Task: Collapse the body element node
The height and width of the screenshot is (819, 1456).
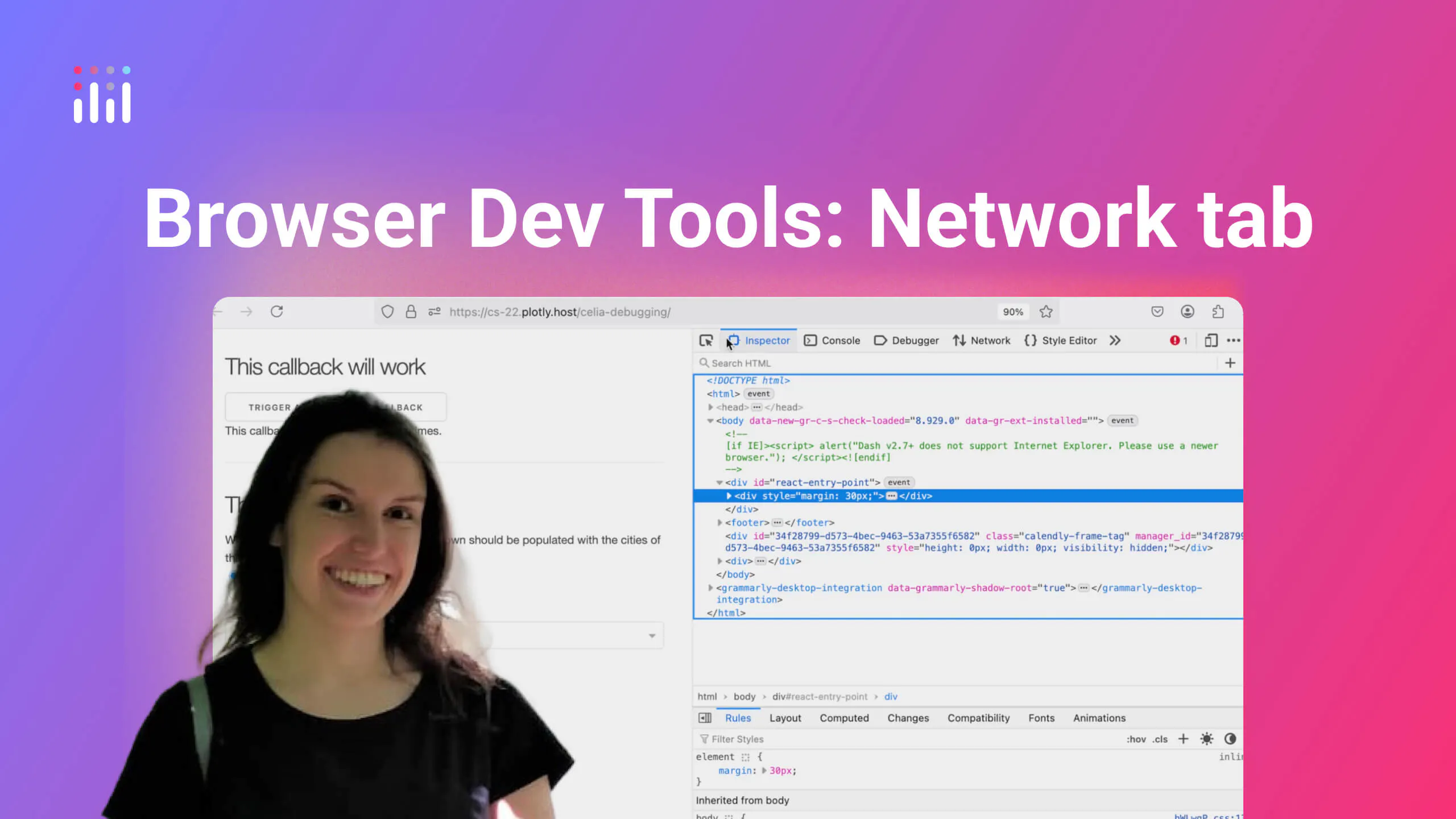Action: (x=710, y=421)
